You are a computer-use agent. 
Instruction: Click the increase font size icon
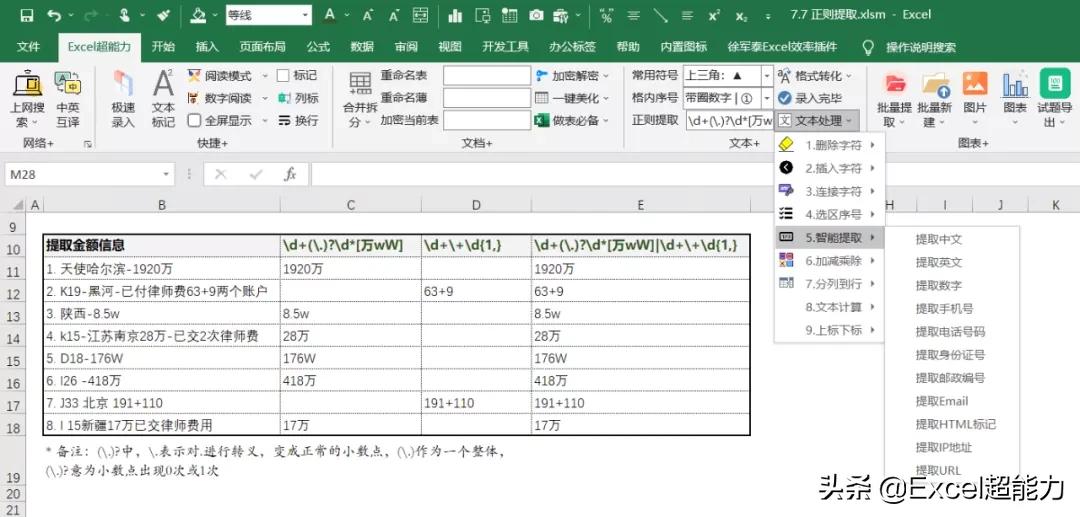pos(368,15)
